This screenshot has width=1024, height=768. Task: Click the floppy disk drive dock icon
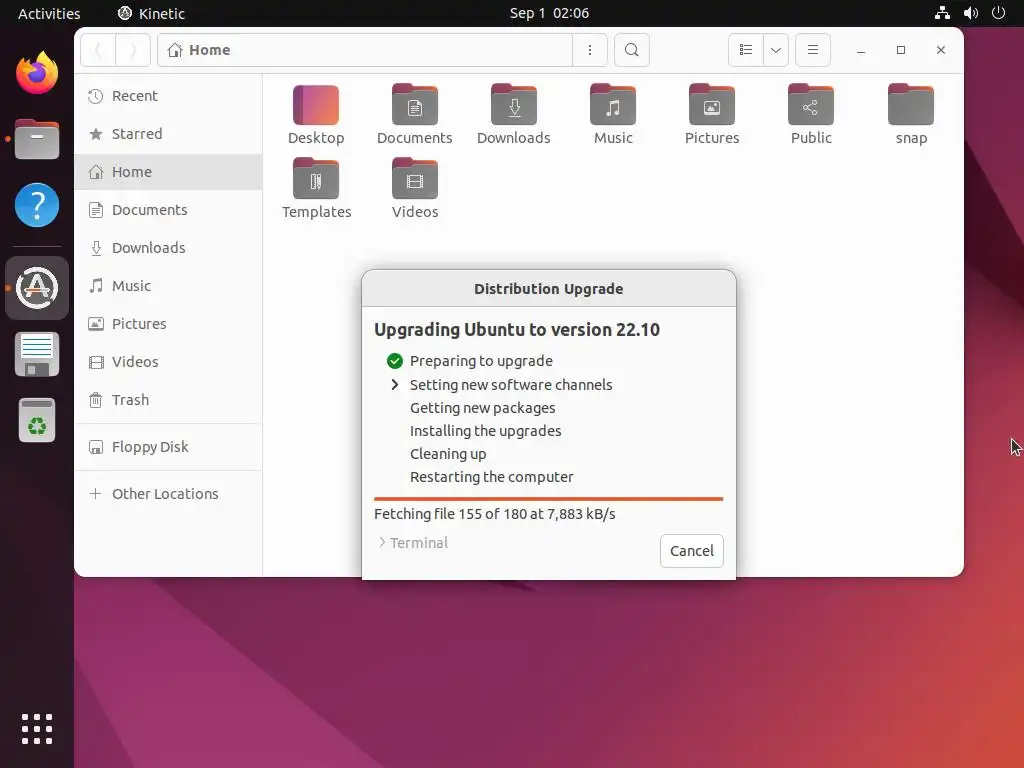click(37, 354)
